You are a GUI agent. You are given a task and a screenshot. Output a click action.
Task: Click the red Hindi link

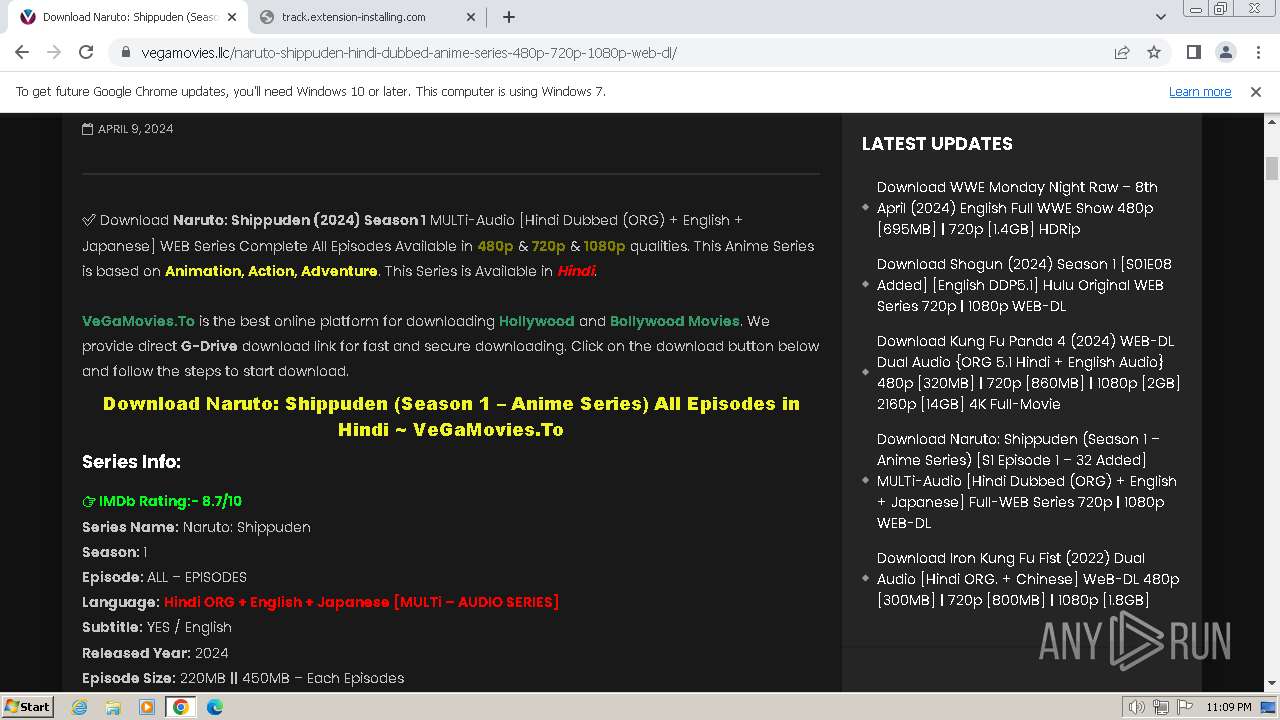click(x=576, y=271)
